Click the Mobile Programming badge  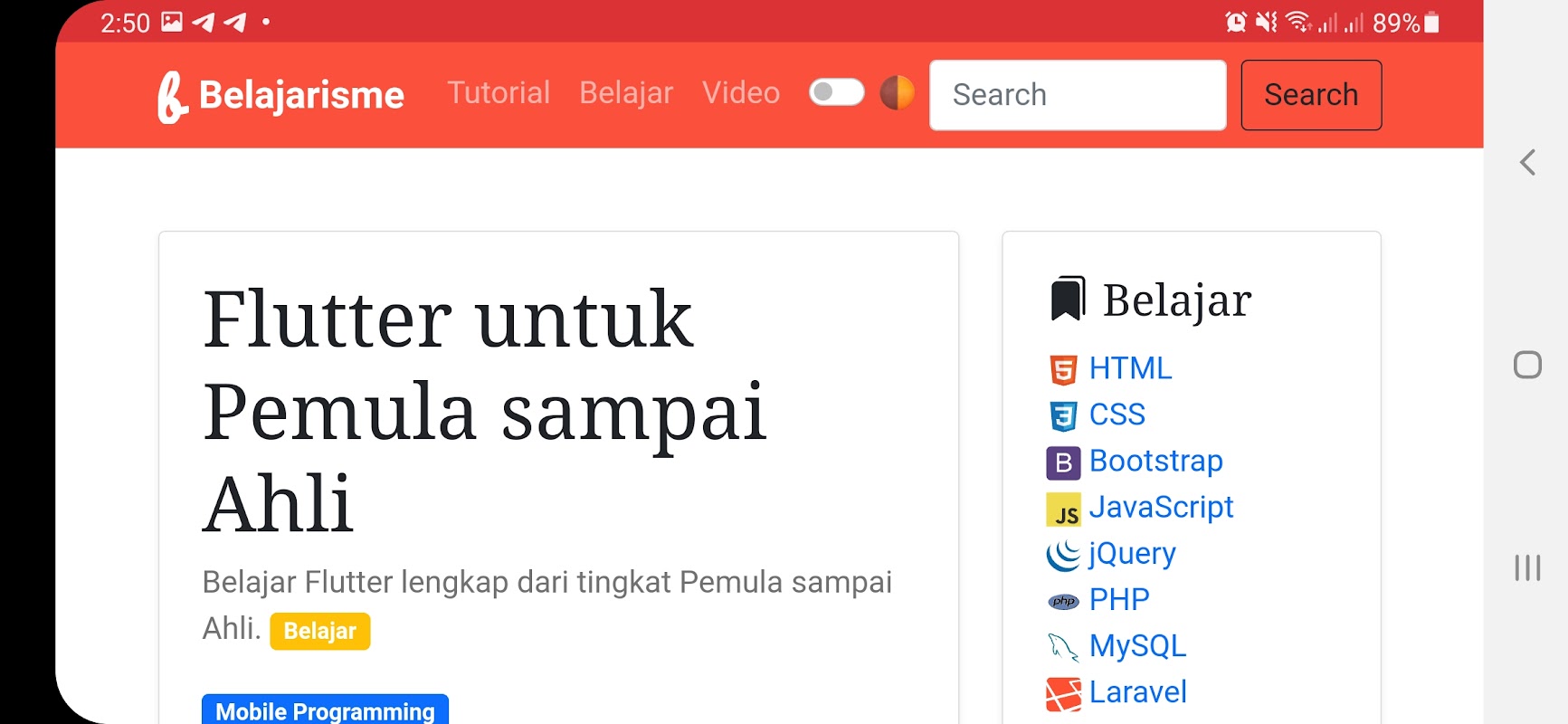pos(325,710)
